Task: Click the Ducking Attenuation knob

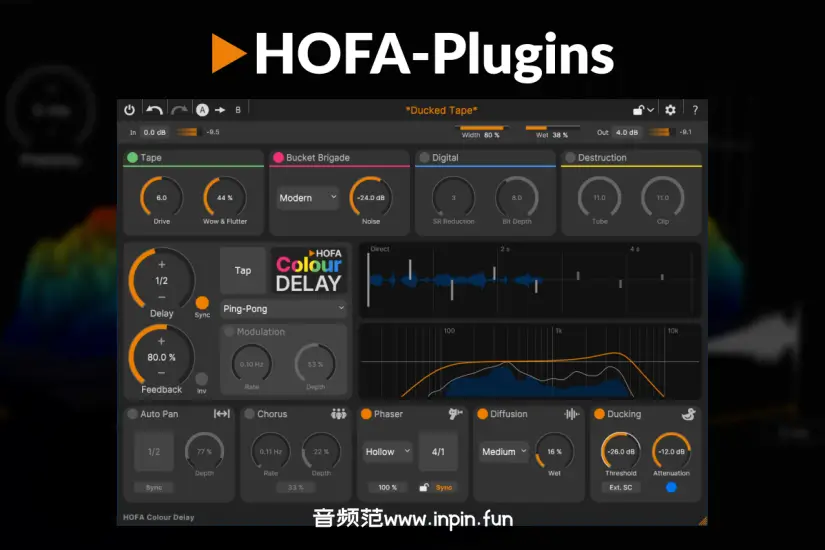Action: 671,452
